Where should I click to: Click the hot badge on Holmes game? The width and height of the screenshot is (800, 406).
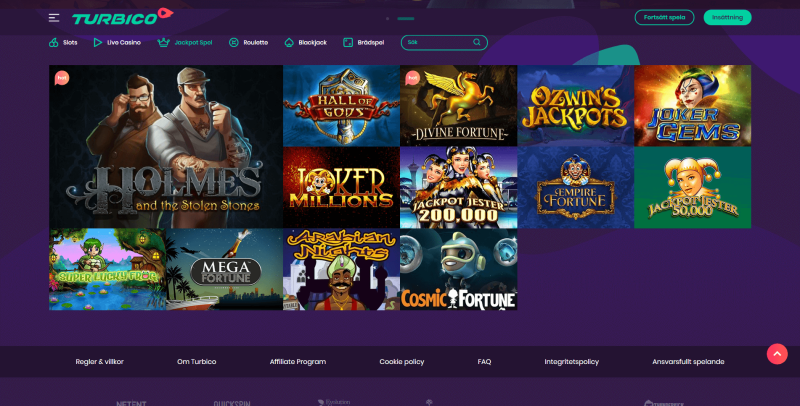coord(62,78)
